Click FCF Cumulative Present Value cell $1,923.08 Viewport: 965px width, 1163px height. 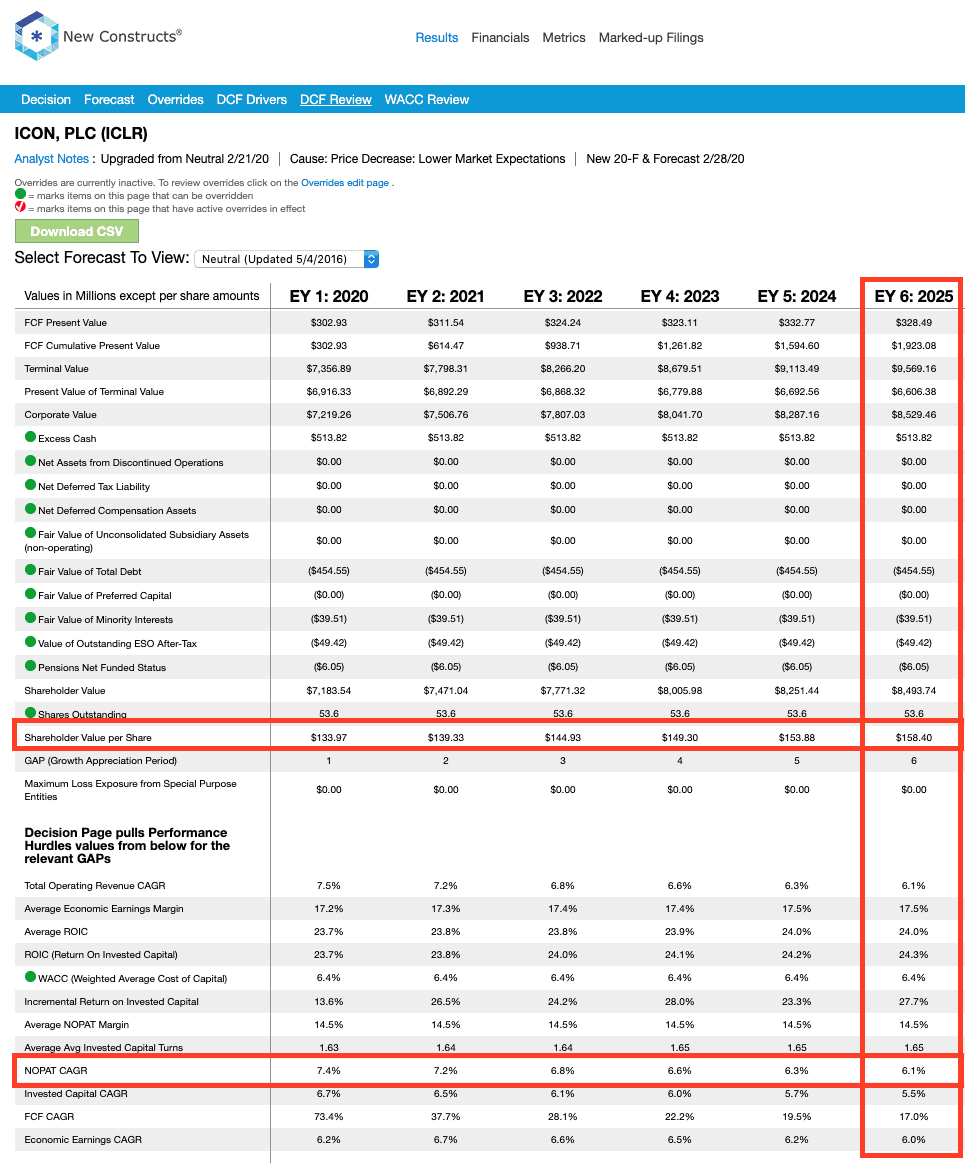click(x=914, y=346)
